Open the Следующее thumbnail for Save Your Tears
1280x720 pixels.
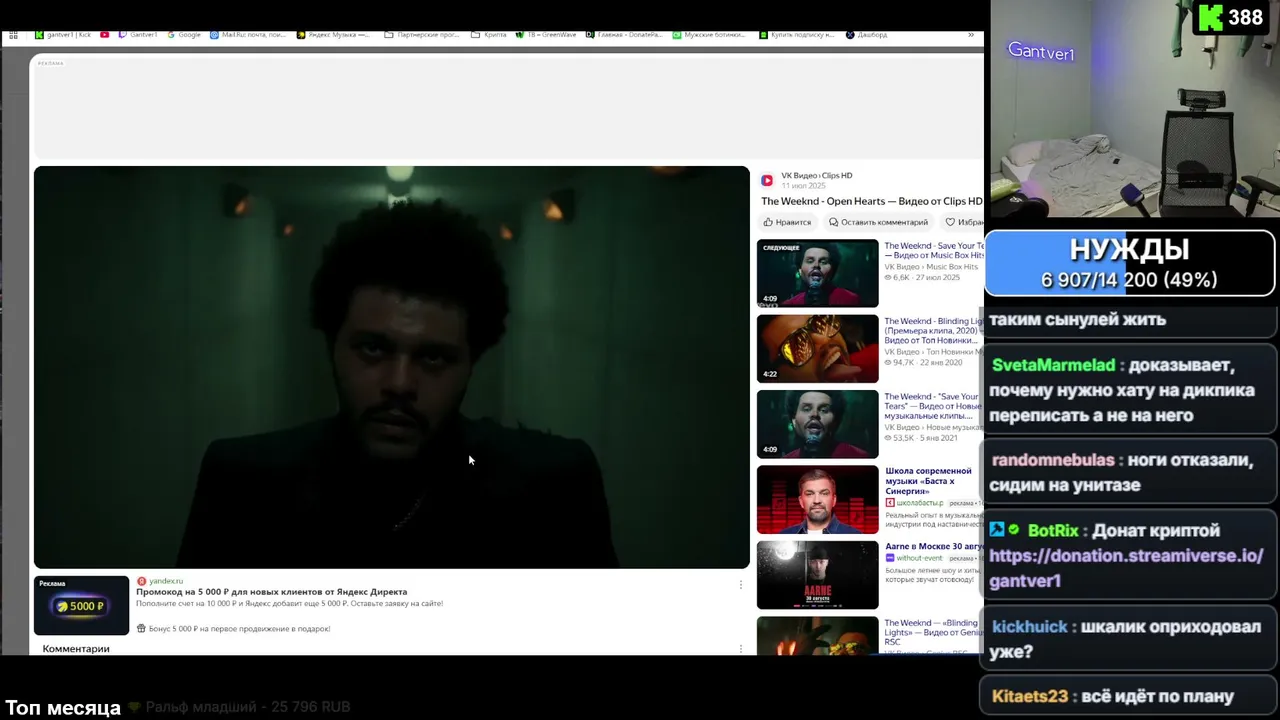817,273
